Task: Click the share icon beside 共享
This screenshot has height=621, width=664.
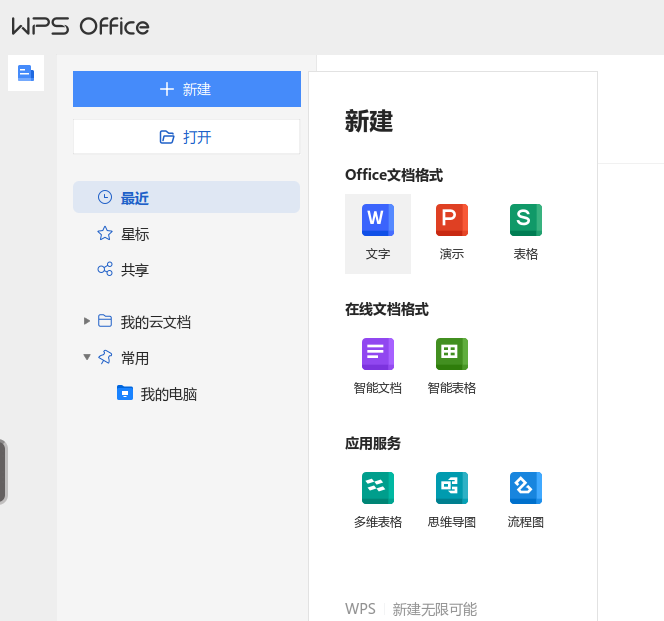Action: pyautogui.click(x=105, y=269)
